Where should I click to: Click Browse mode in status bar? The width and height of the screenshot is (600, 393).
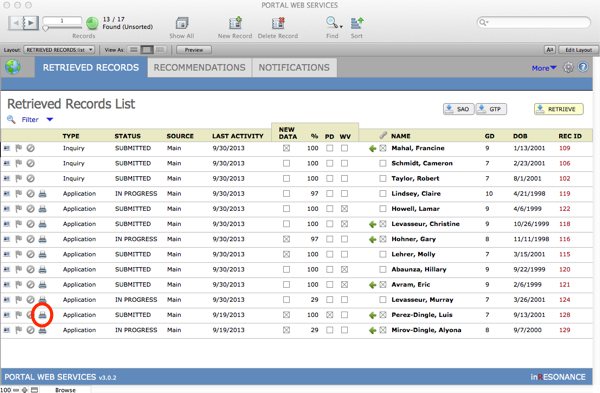click(65, 390)
